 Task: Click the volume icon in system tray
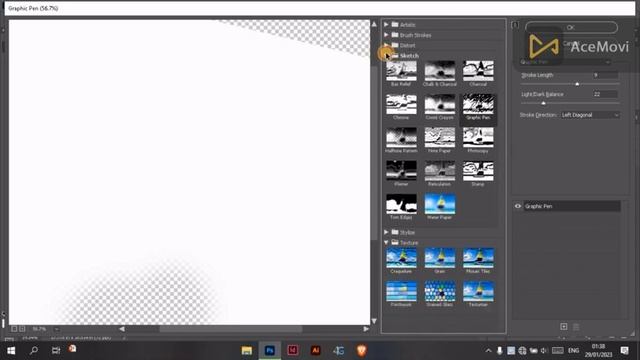tap(544, 351)
